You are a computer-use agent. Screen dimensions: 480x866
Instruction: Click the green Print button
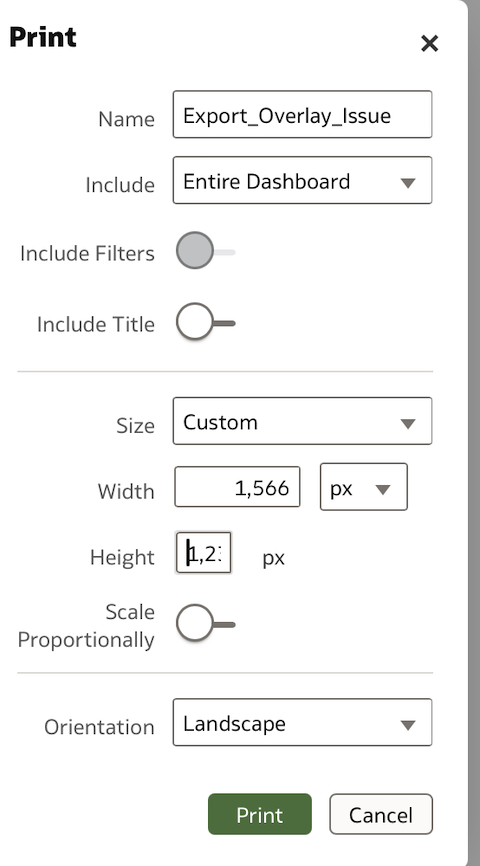(260, 814)
